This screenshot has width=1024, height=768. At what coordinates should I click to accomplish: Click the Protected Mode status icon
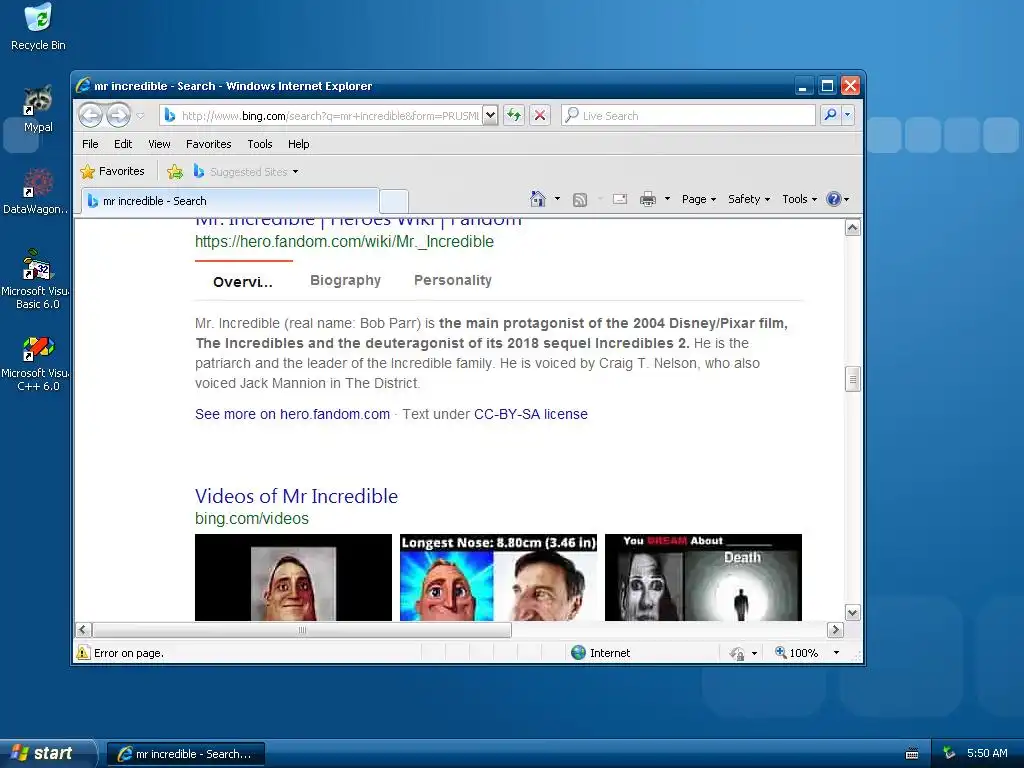click(x=737, y=653)
